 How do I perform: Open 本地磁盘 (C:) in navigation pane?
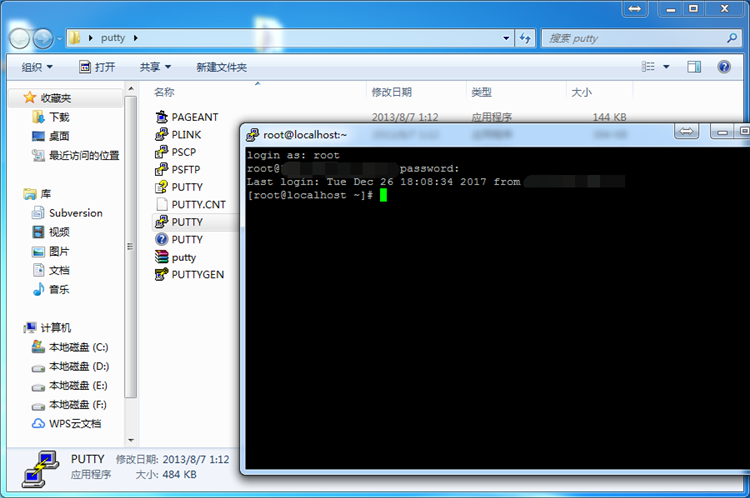pyautogui.click(x=77, y=347)
